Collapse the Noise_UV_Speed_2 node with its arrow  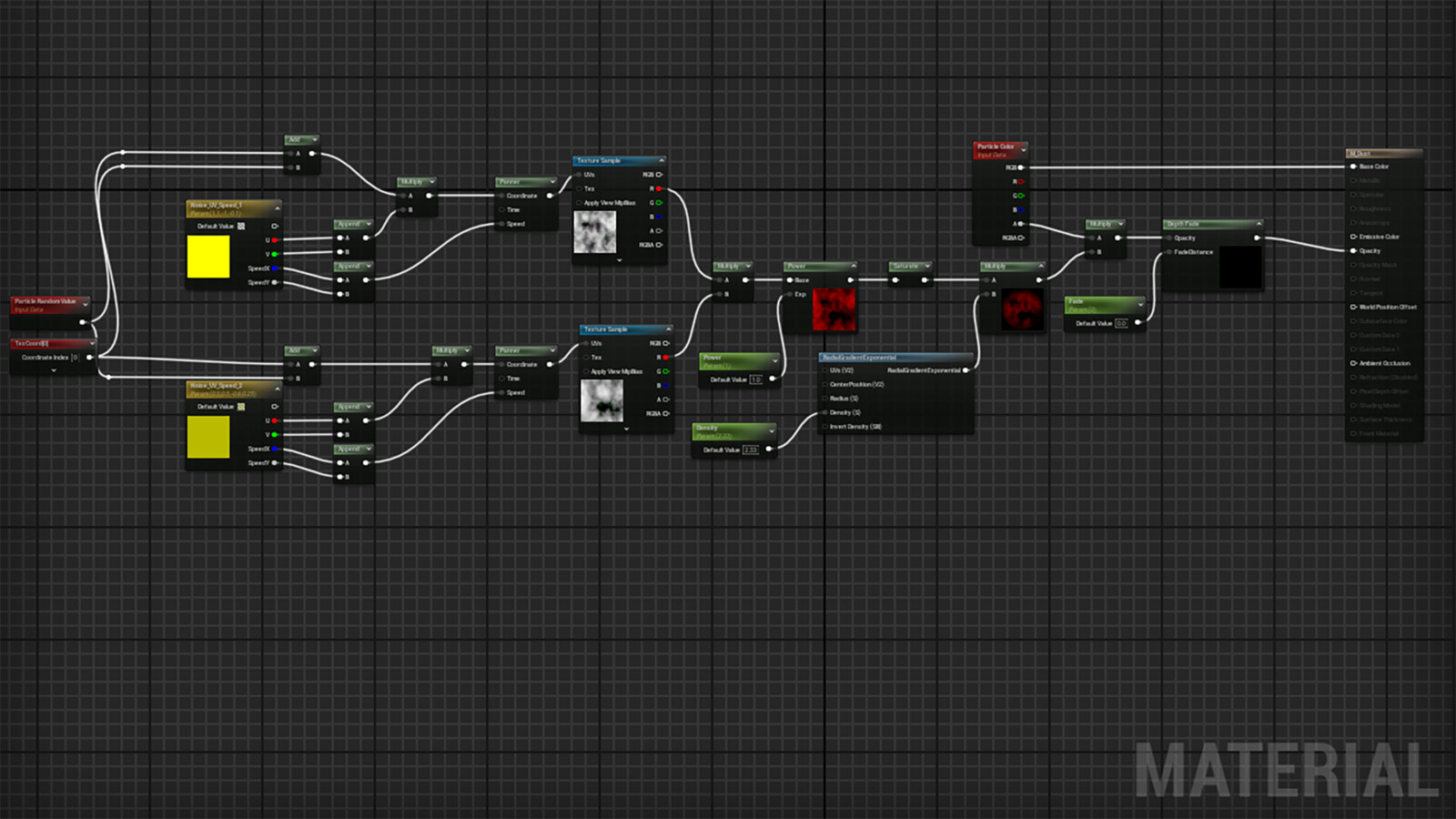pyautogui.click(x=277, y=389)
